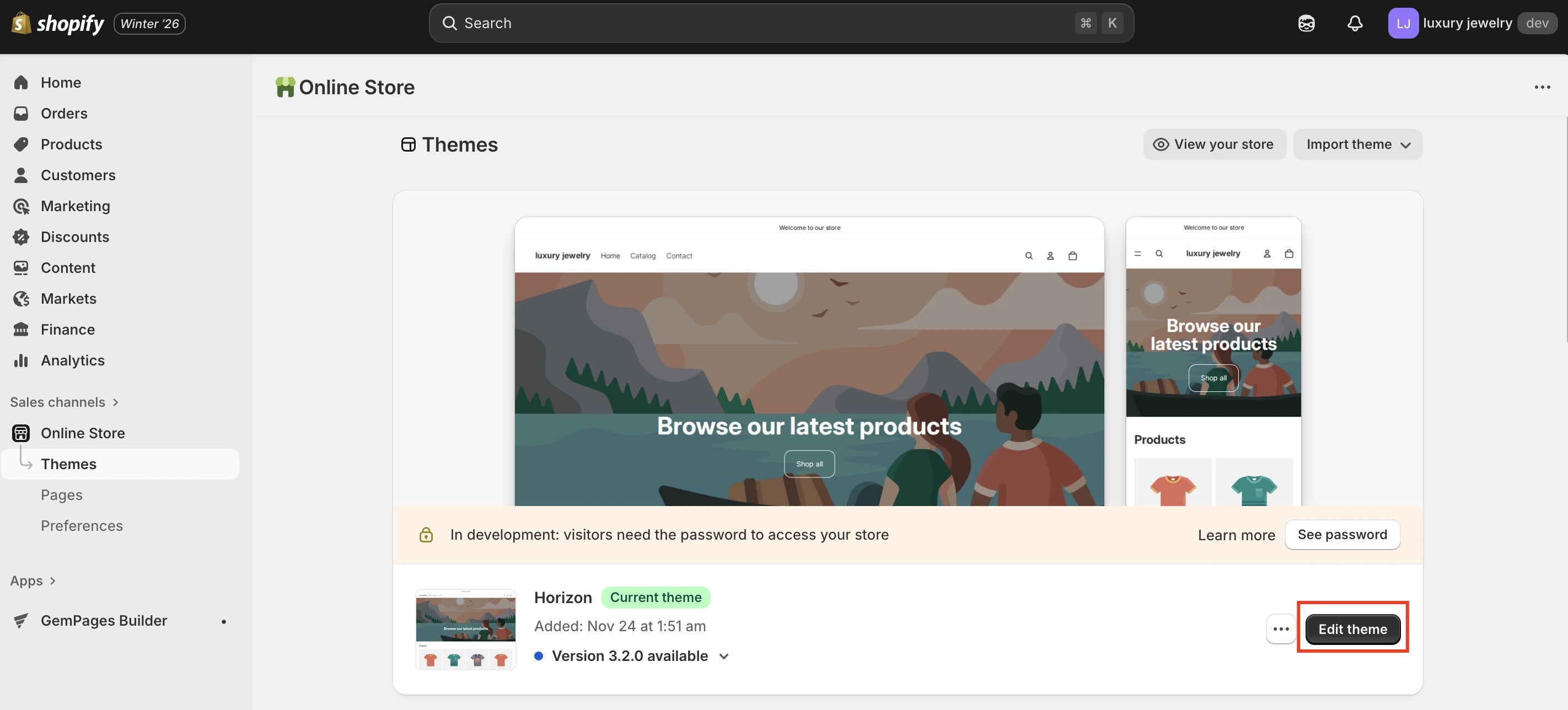Image resolution: width=1568 pixels, height=710 pixels.
Task: Open Markets from the sidebar
Action: tap(68, 298)
